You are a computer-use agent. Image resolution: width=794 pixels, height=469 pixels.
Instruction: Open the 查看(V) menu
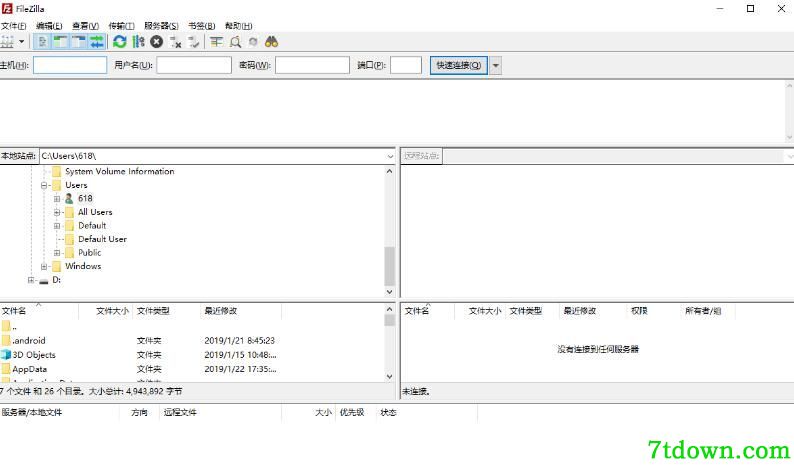point(85,25)
